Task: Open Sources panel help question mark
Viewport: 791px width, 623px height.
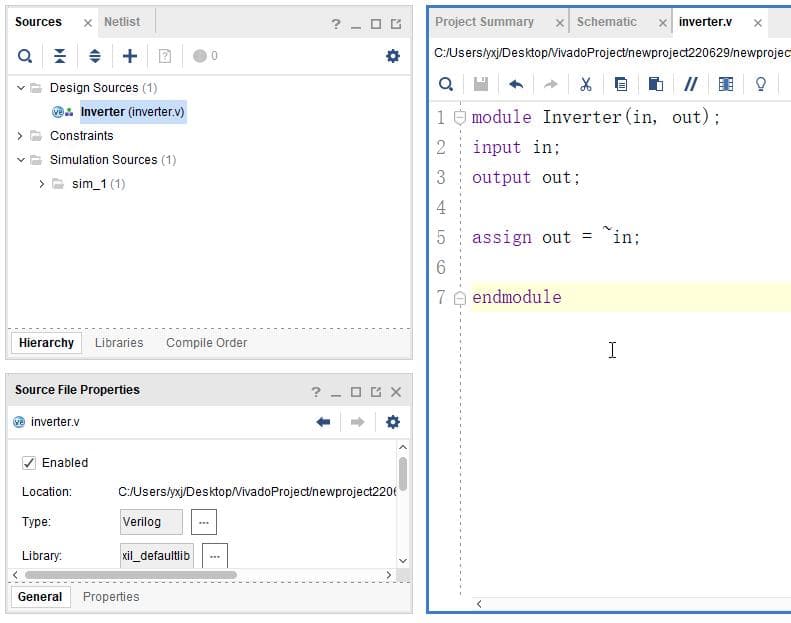Action: coord(336,24)
